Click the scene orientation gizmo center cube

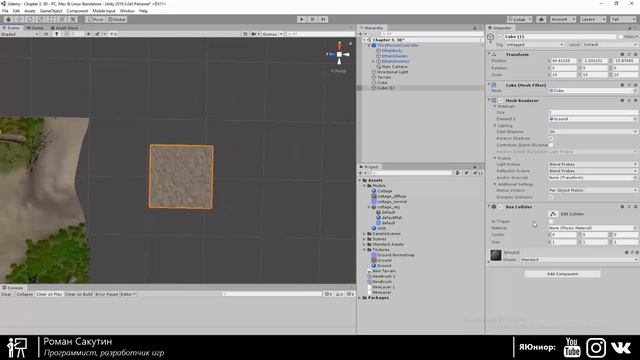point(339,54)
